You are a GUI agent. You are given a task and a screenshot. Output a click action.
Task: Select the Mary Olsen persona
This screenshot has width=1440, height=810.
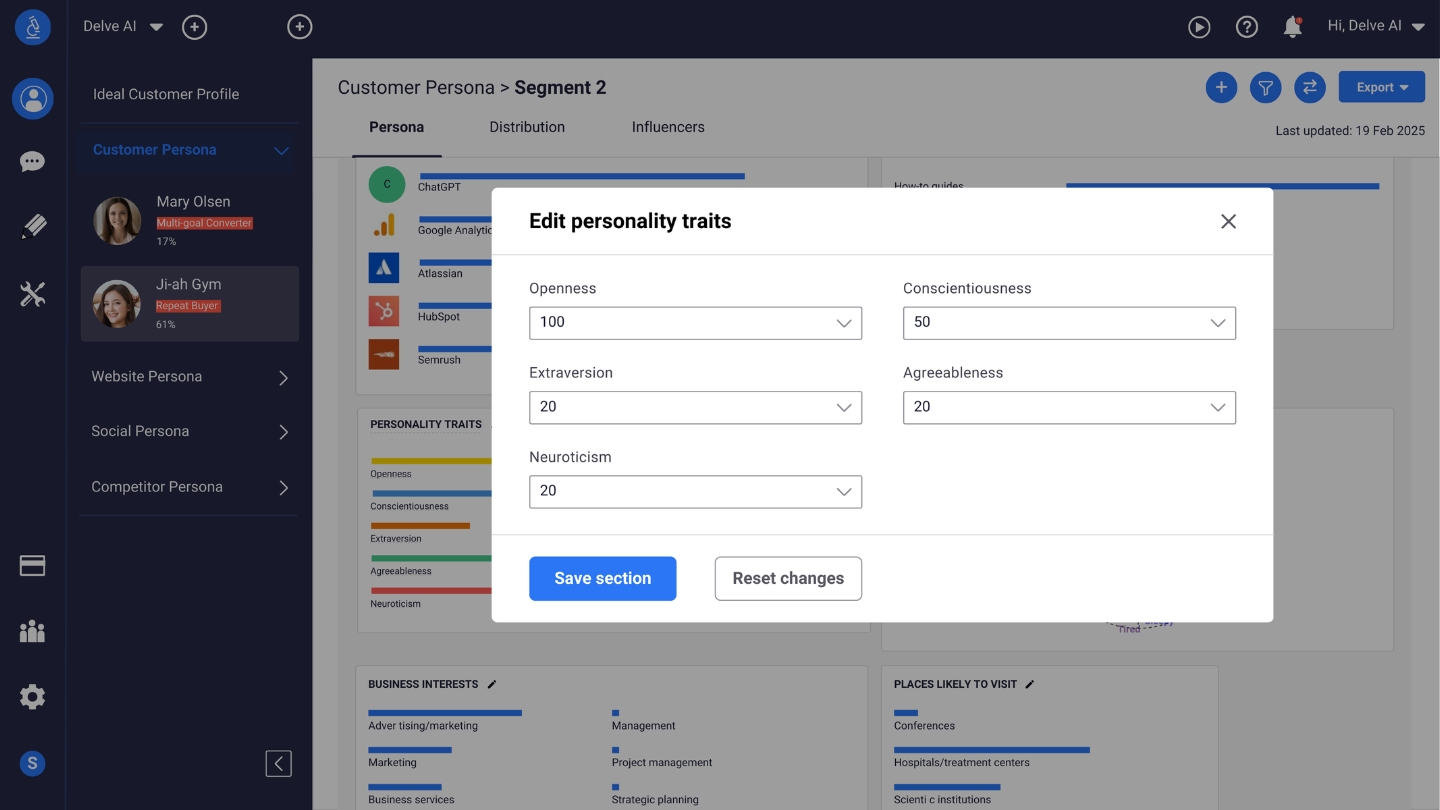[x=189, y=220]
